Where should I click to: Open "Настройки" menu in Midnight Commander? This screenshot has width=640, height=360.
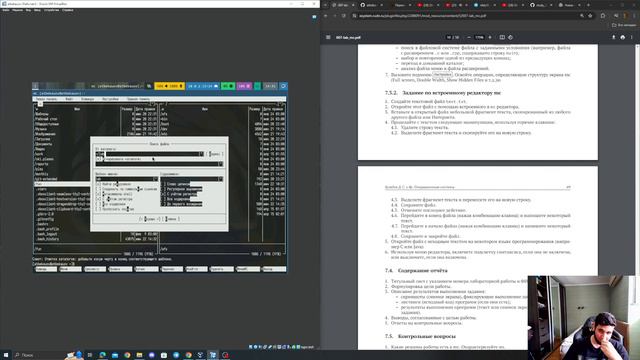pyautogui.click(x=110, y=99)
